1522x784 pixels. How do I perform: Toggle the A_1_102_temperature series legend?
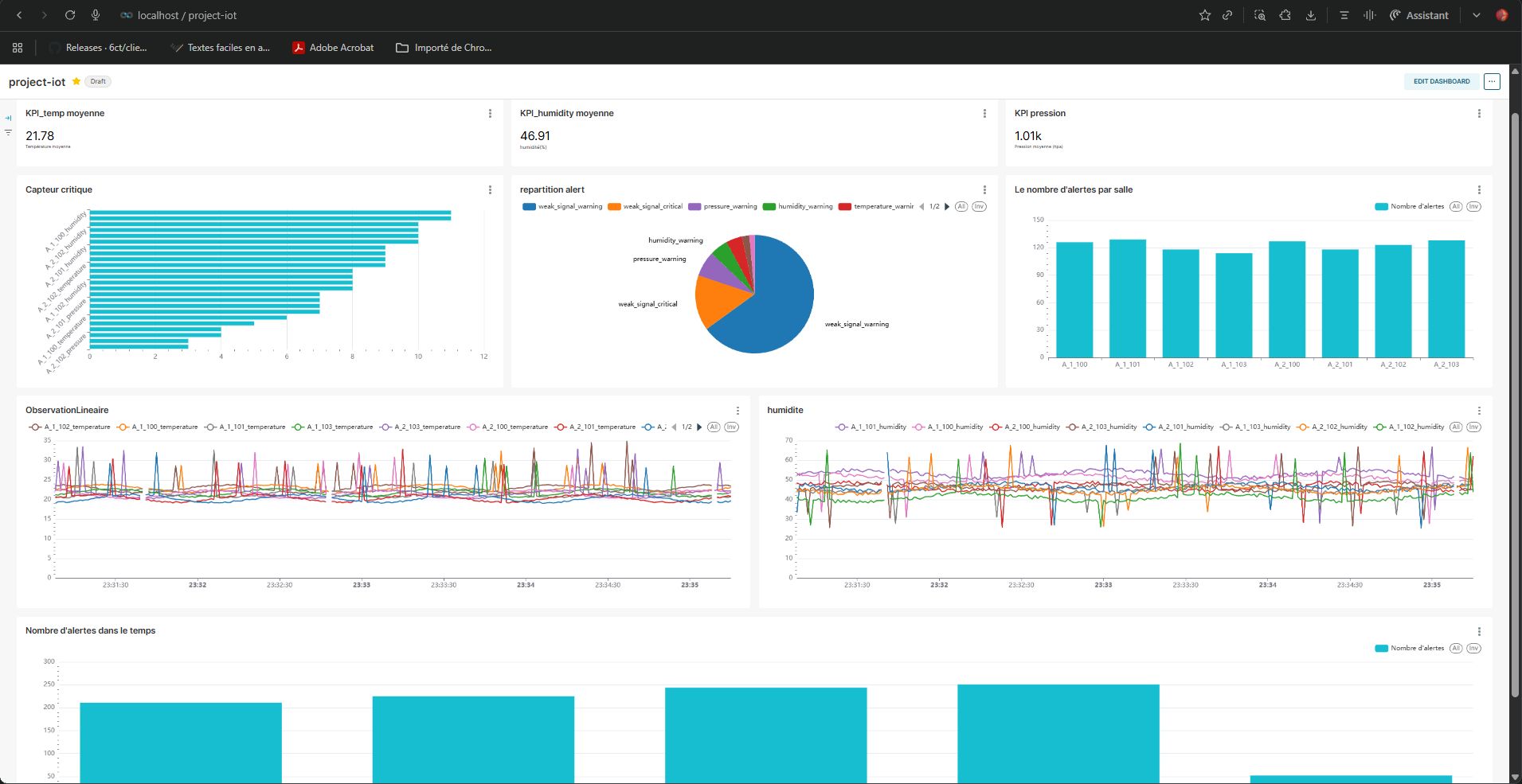(x=70, y=427)
